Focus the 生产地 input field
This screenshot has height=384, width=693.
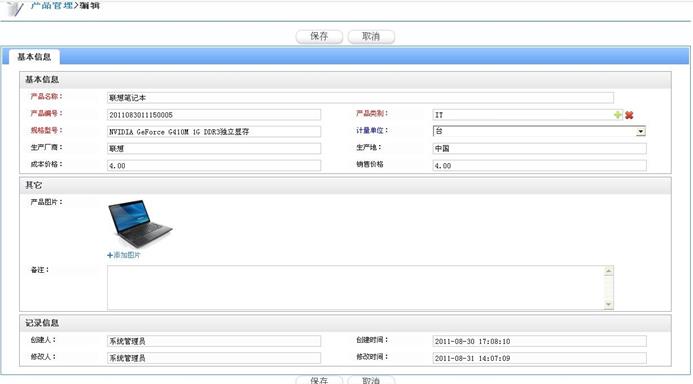pyautogui.click(x=539, y=148)
